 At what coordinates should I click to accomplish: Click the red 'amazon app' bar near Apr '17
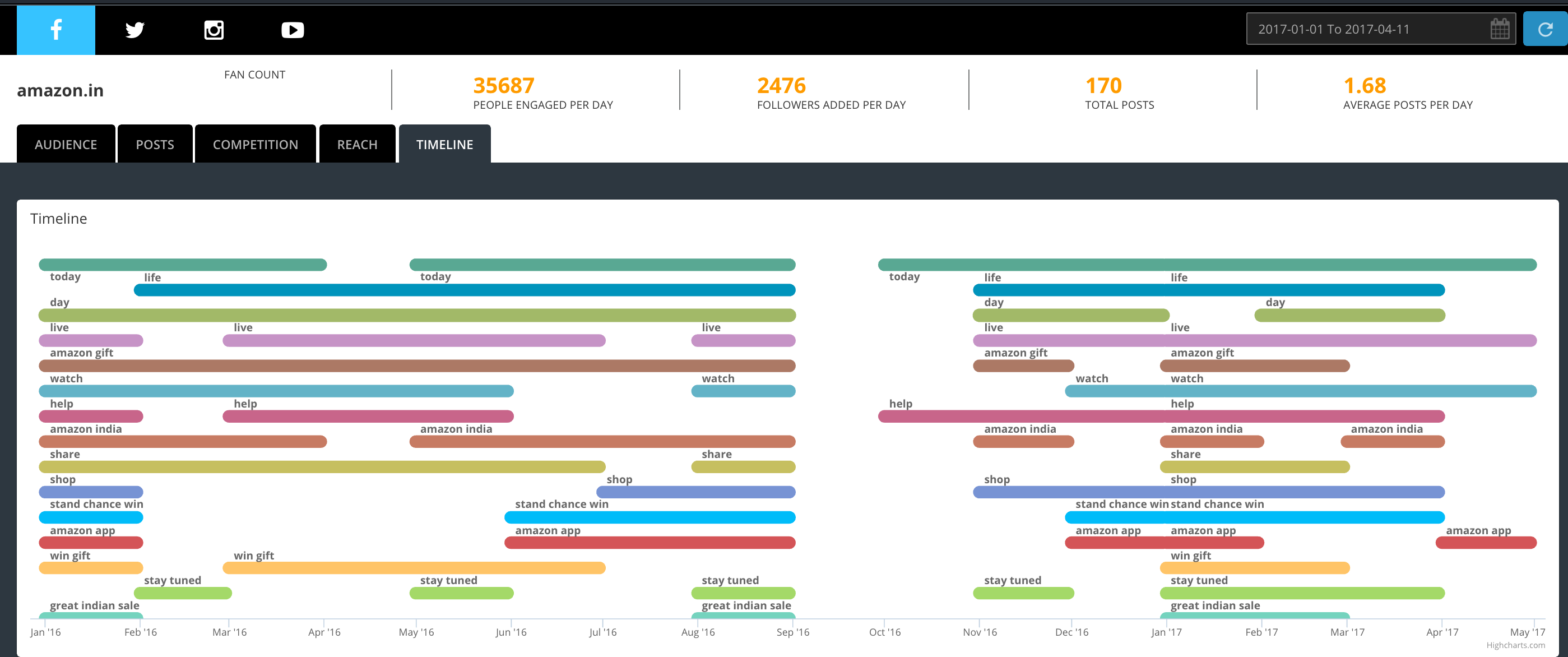pyautogui.click(x=1486, y=543)
